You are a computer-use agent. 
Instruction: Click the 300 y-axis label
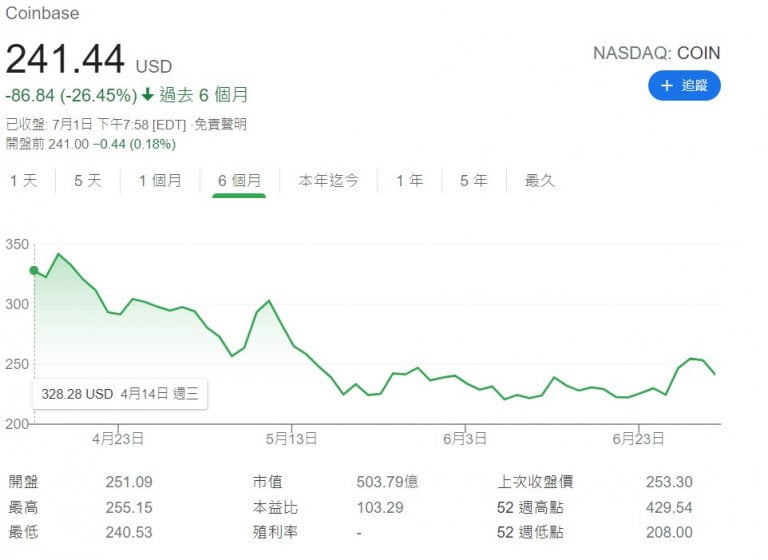click(17, 304)
